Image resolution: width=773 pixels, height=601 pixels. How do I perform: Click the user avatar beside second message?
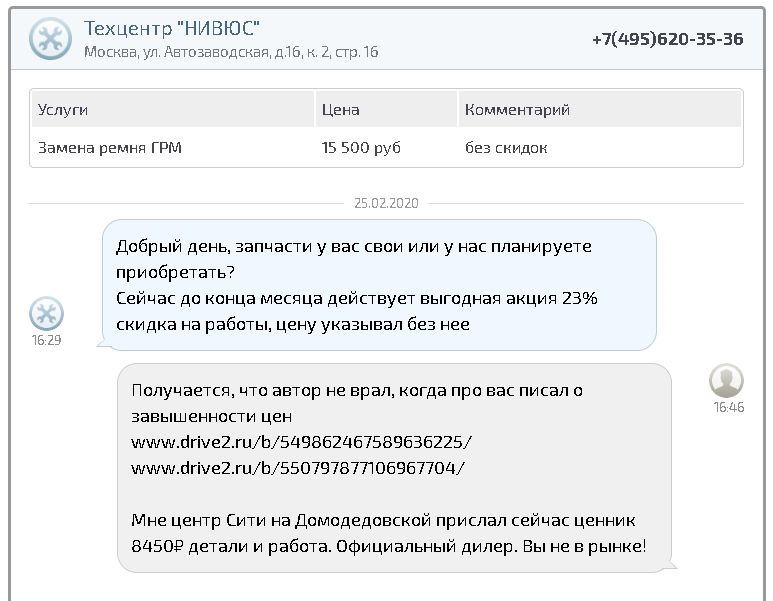pos(726,381)
